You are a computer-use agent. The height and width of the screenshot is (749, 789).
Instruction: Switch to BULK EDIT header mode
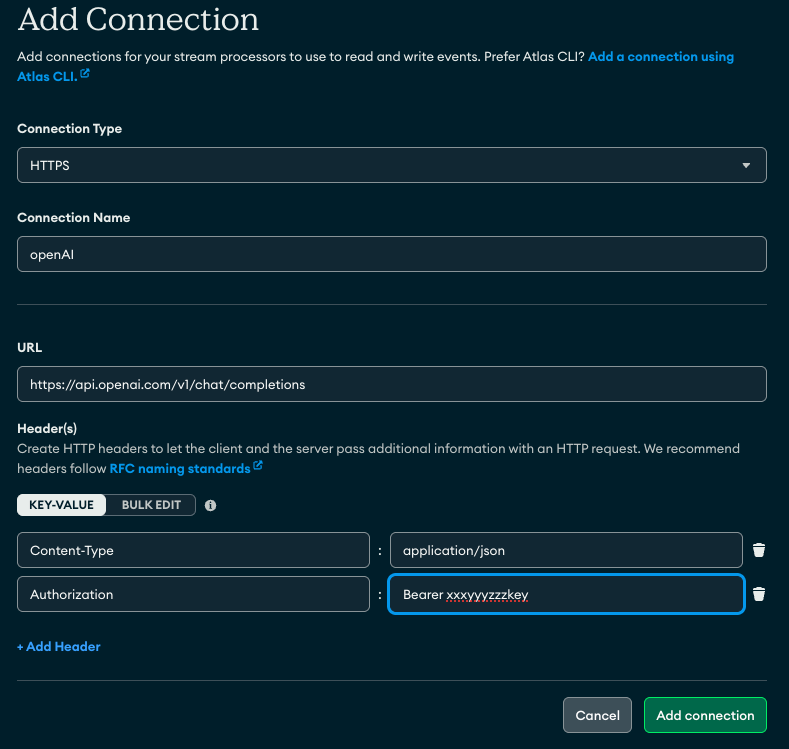[151, 505]
